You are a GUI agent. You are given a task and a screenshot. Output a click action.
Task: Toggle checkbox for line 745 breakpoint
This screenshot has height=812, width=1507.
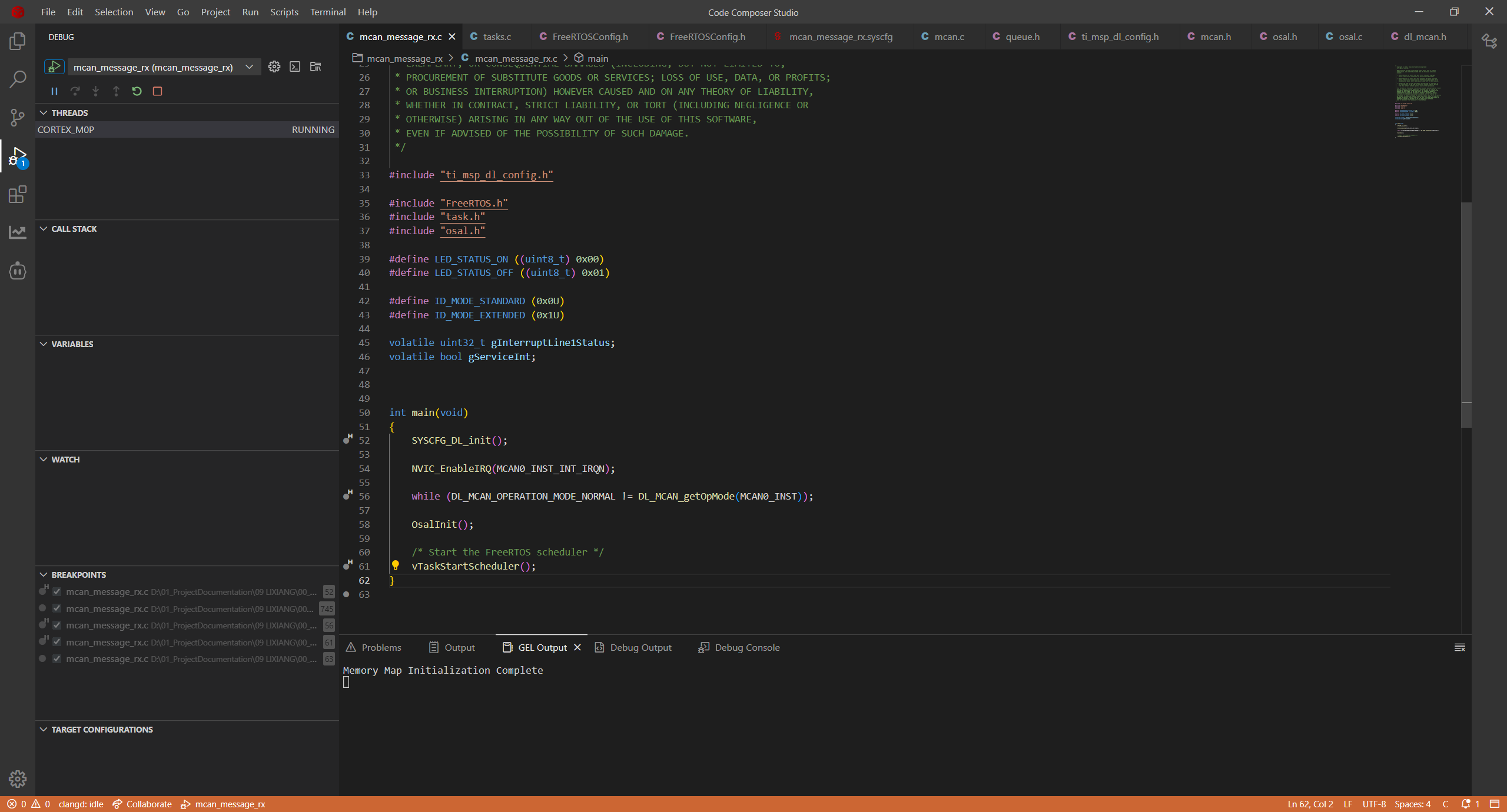[57, 608]
